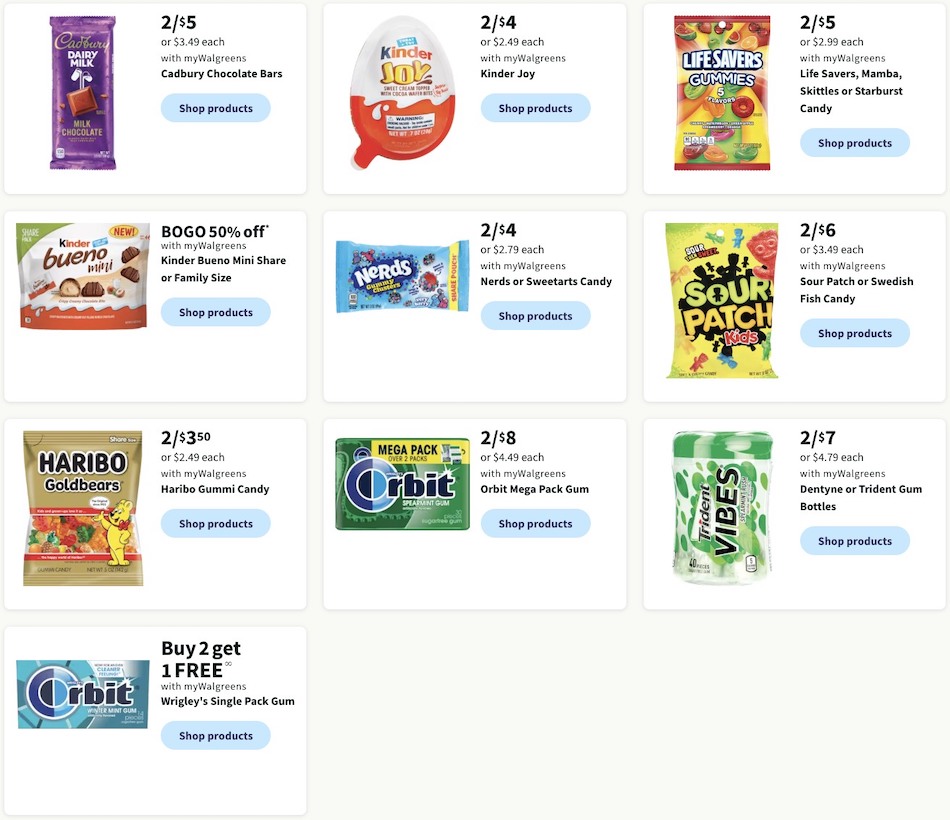Shop products for Sour Patch or Swedish Fish

click(855, 333)
